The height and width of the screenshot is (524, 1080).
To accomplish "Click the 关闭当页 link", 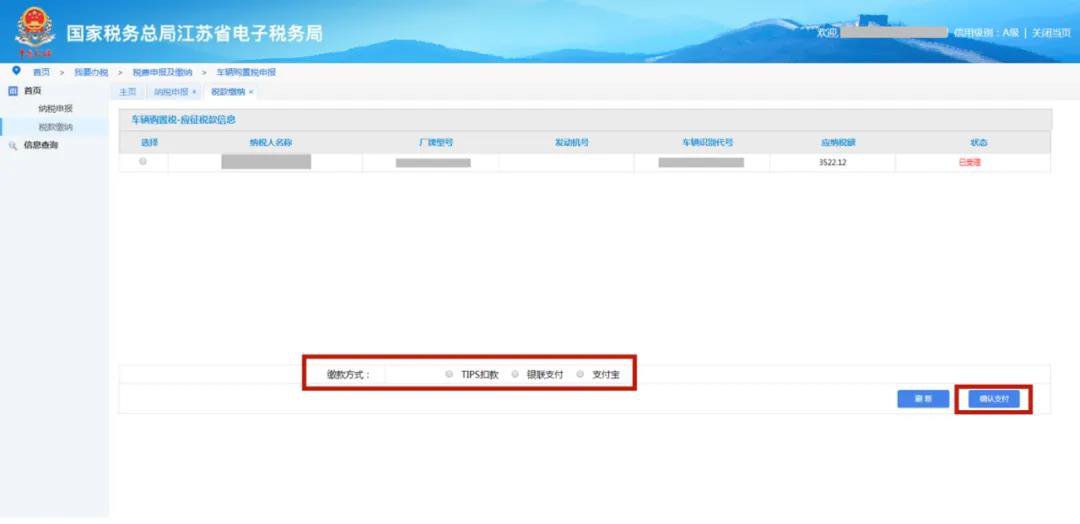I will [1050, 33].
